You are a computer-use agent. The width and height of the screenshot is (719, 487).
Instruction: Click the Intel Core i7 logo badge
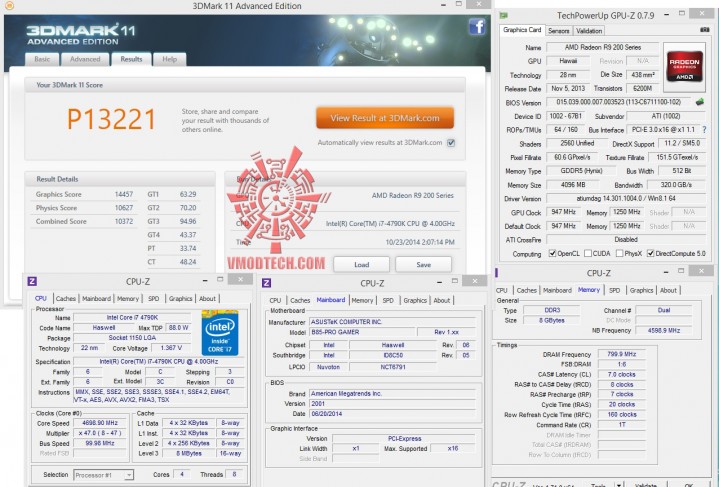220,333
